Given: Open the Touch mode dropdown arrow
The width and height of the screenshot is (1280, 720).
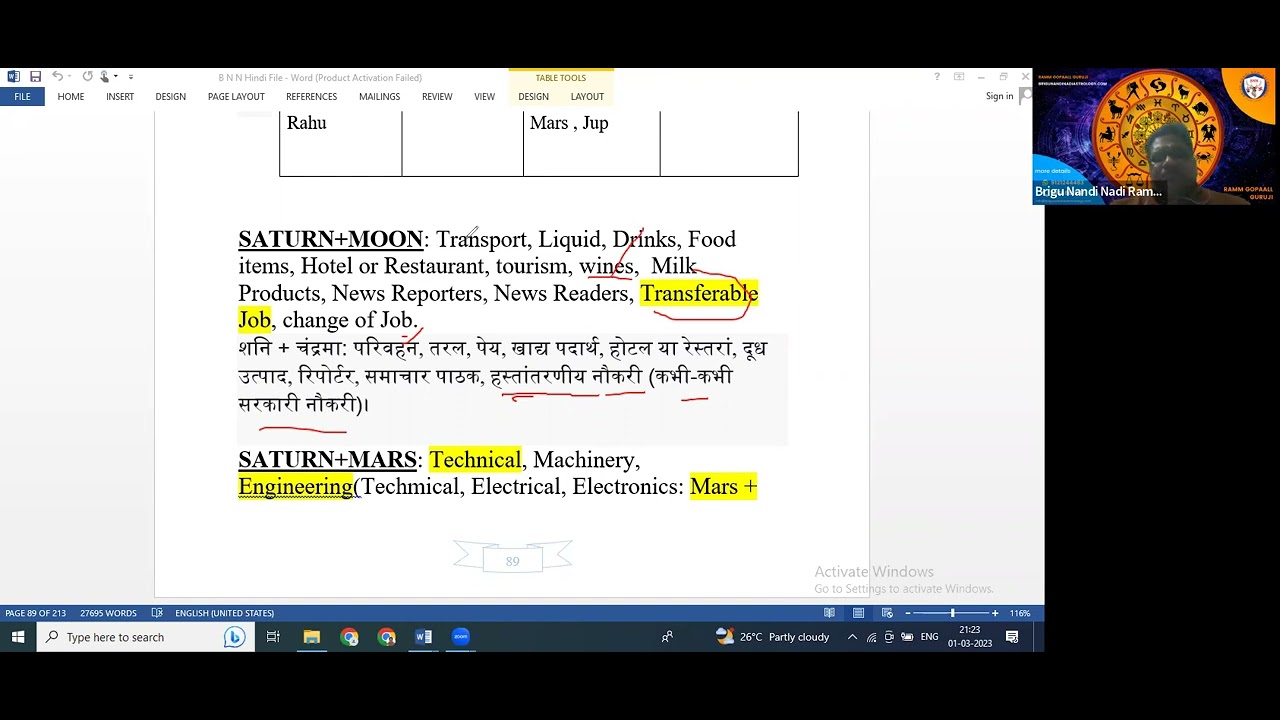Looking at the screenshot, I should 116,77.
